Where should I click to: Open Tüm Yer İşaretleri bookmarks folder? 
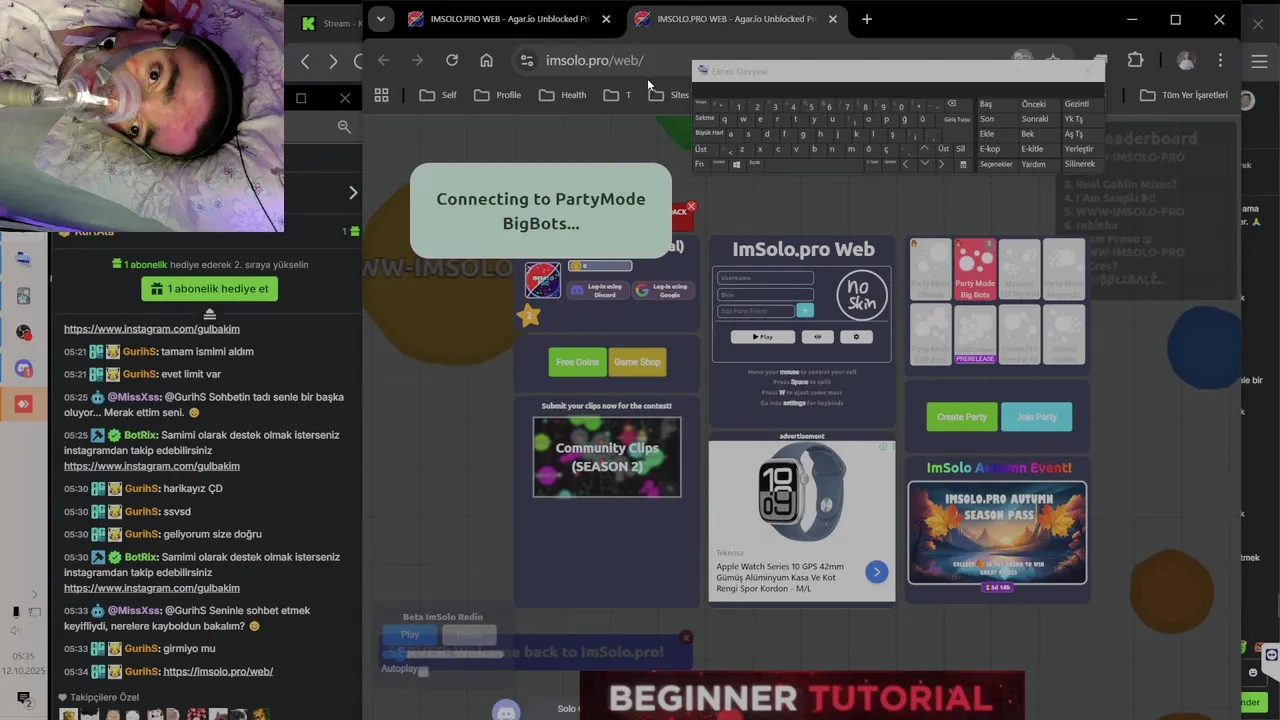1184,95
